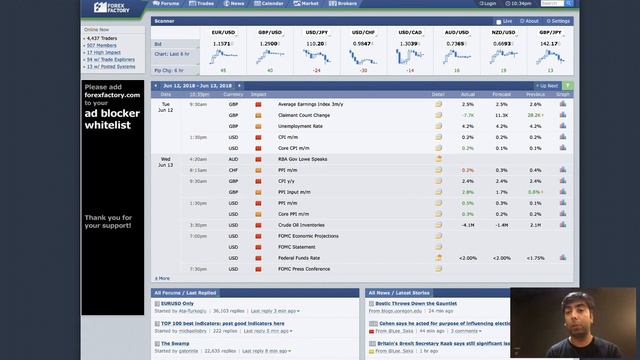Open the Forums menu
The image size is (640, 360).
click(166, 3)
